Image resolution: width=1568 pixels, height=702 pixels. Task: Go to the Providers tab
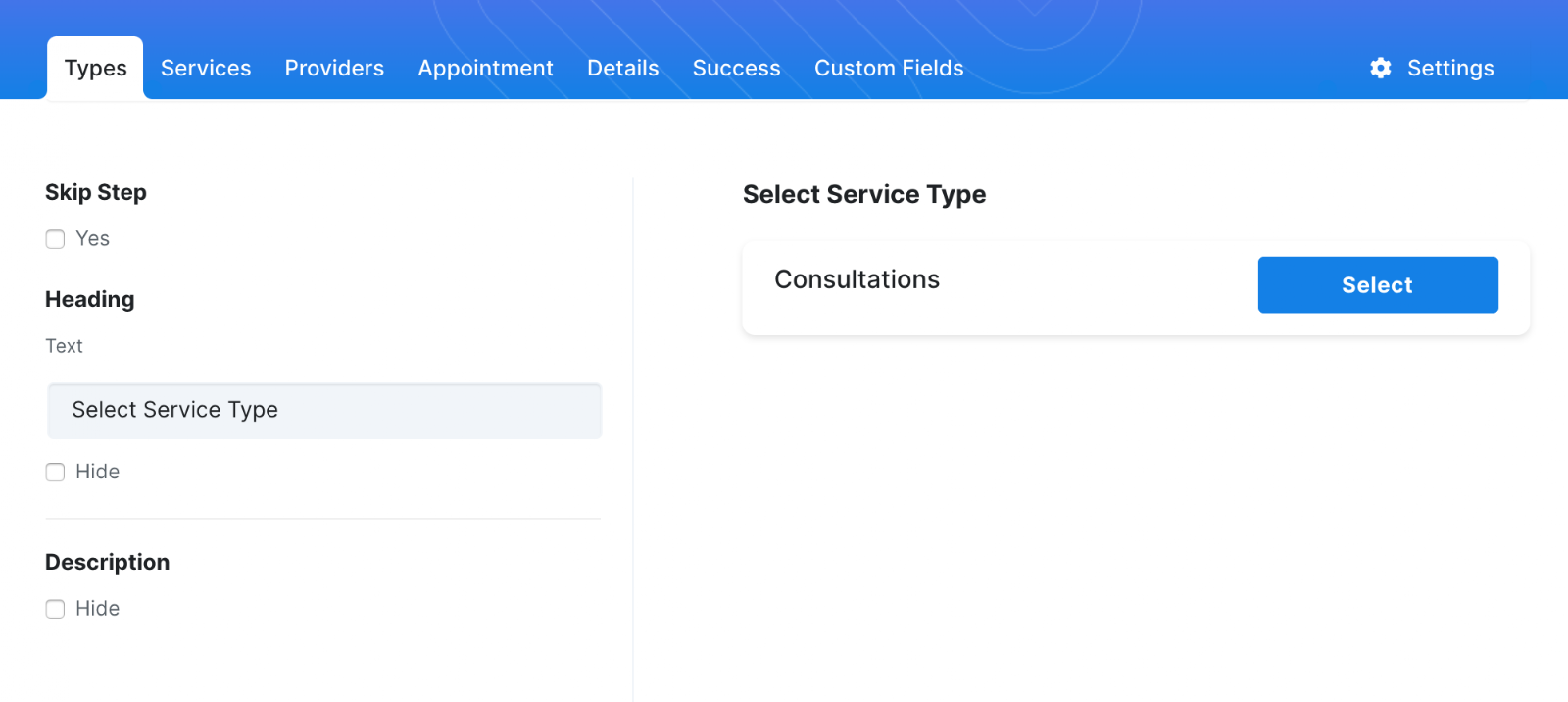click(x=334, y=68)
